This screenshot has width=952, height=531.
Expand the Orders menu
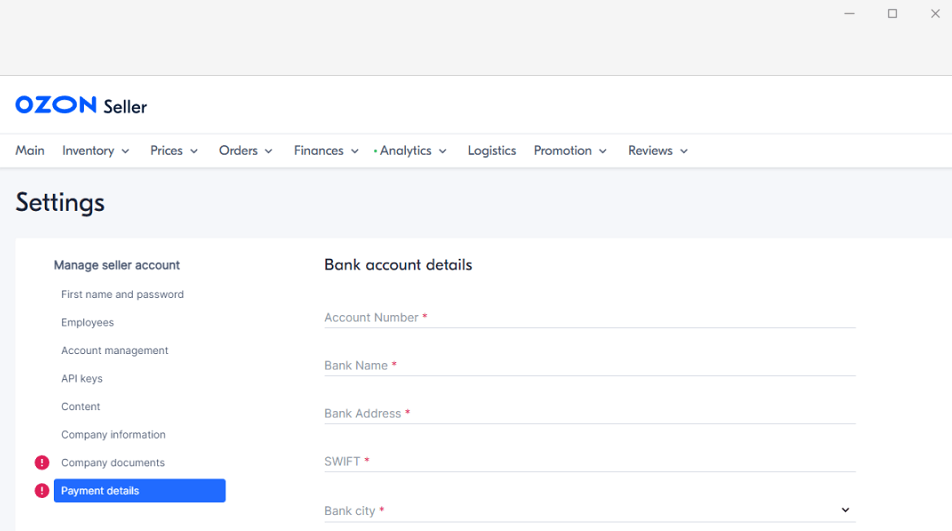[x=246, y=151]
